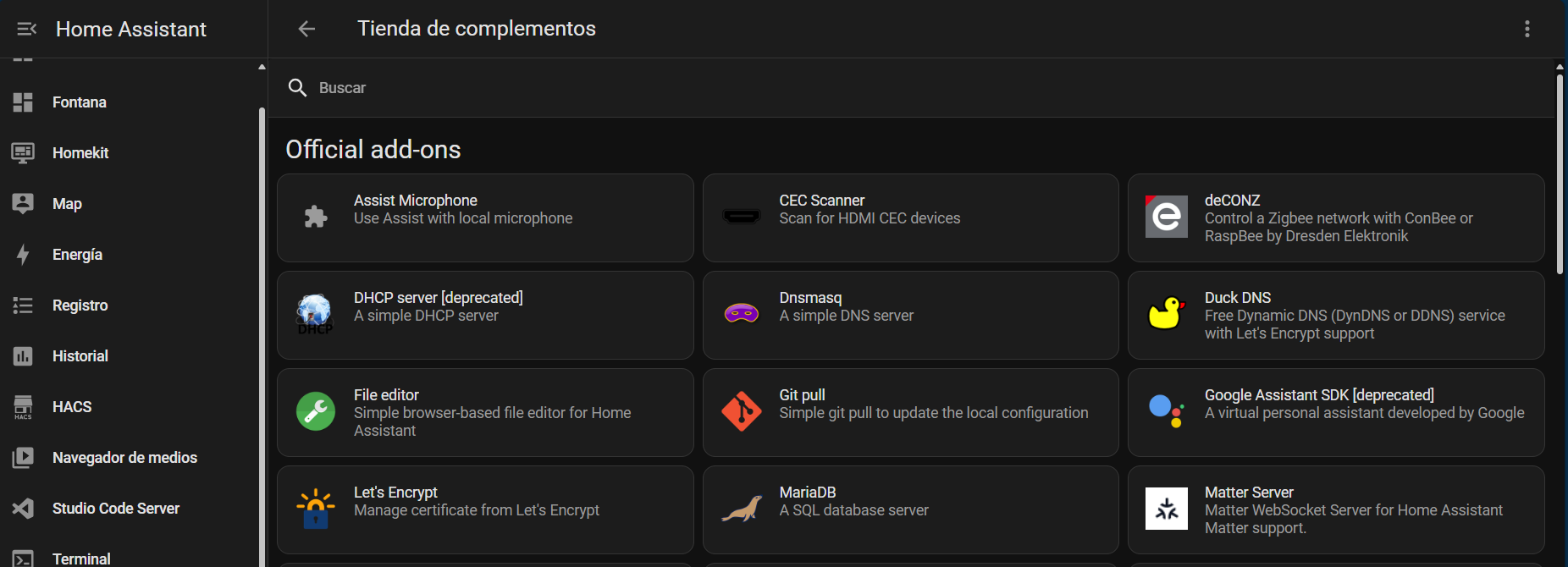Click the Navegador de medios icon
This screenshot has width=1568, height=567.
[x=23, y=458]
